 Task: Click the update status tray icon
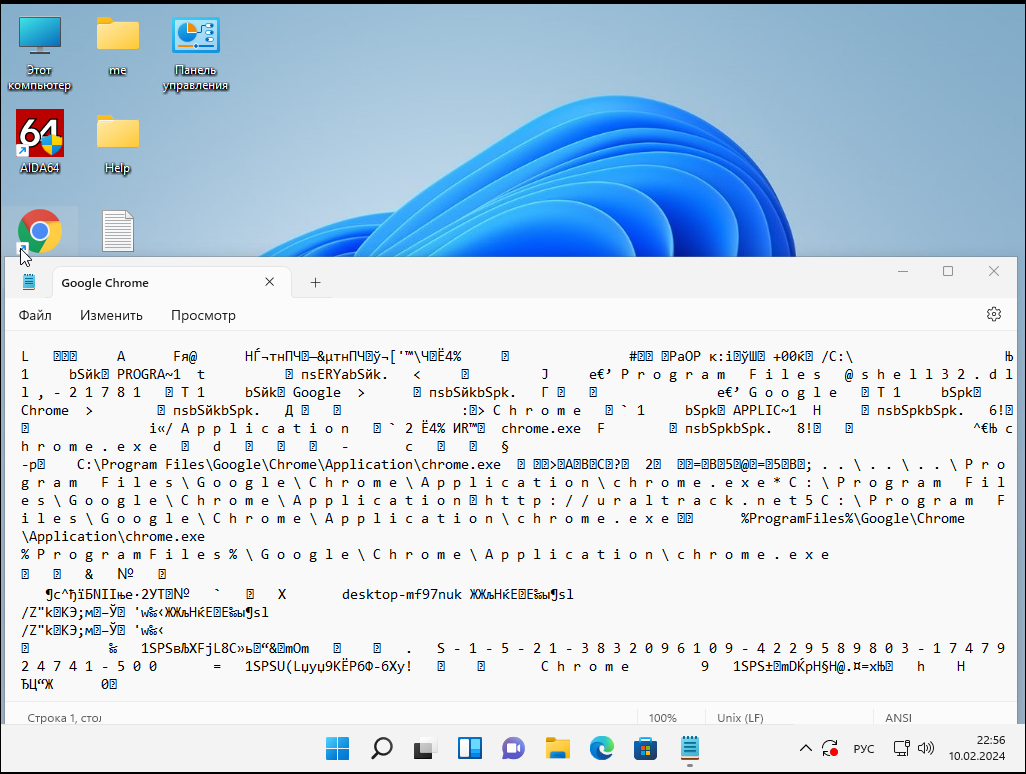(830, 748)
